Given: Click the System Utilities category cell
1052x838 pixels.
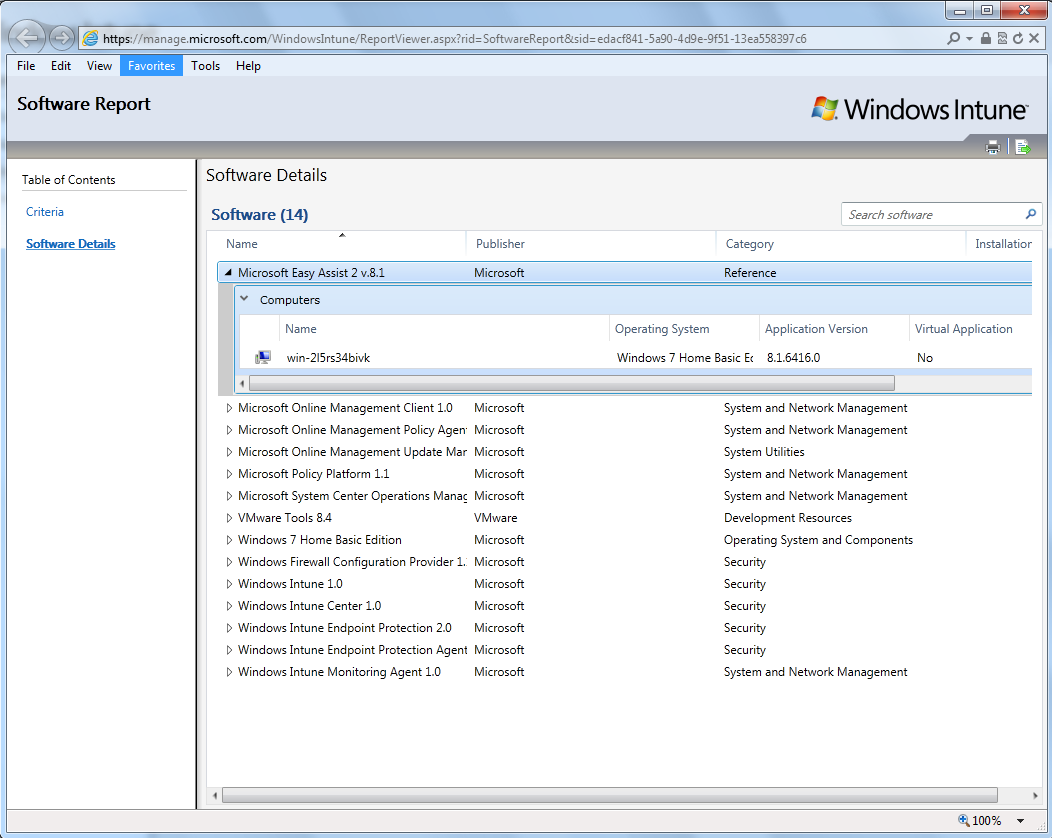Looking at the screenshot, I should (764, 452).
